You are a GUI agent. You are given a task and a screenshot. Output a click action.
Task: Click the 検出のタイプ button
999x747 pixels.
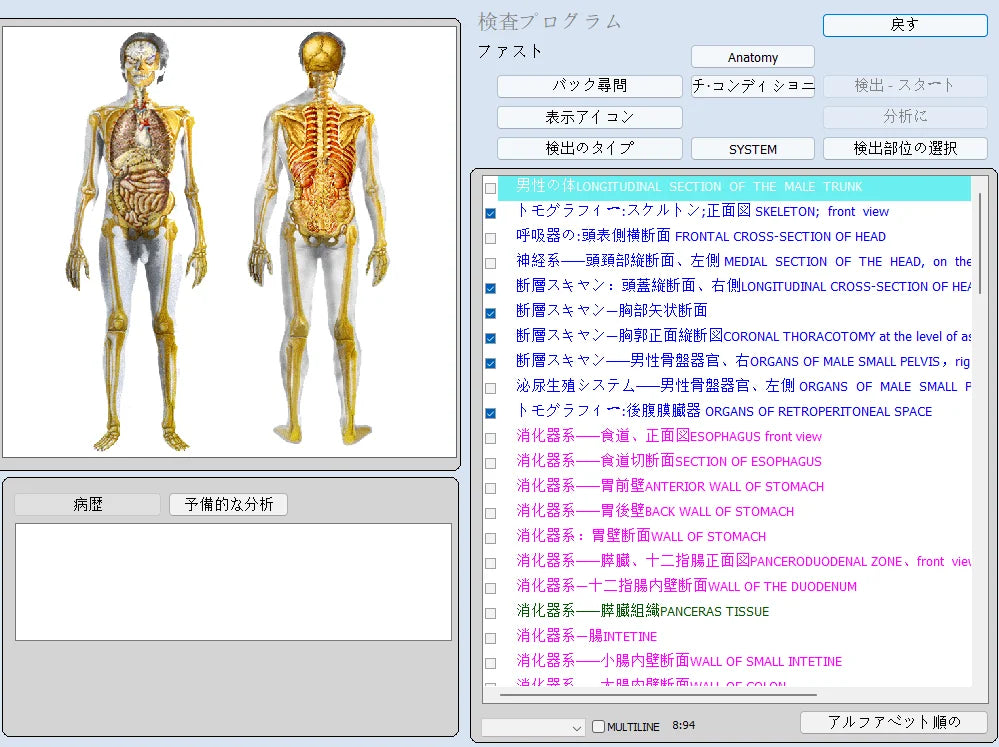point(589,148)
